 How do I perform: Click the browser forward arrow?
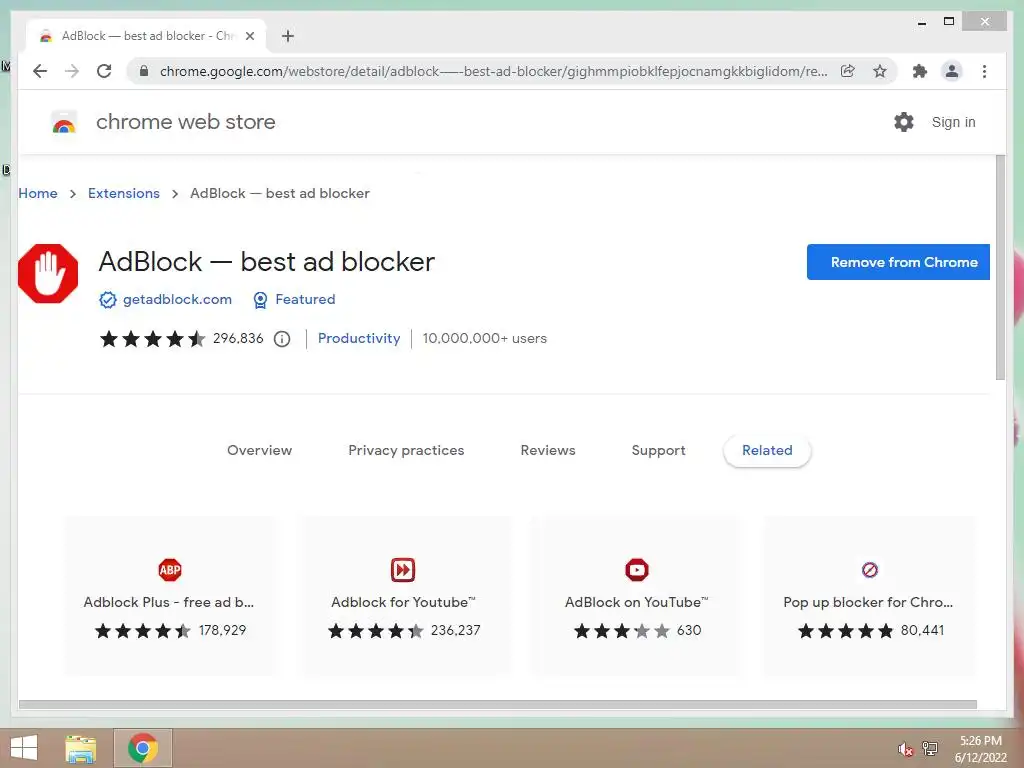[72, 71]
